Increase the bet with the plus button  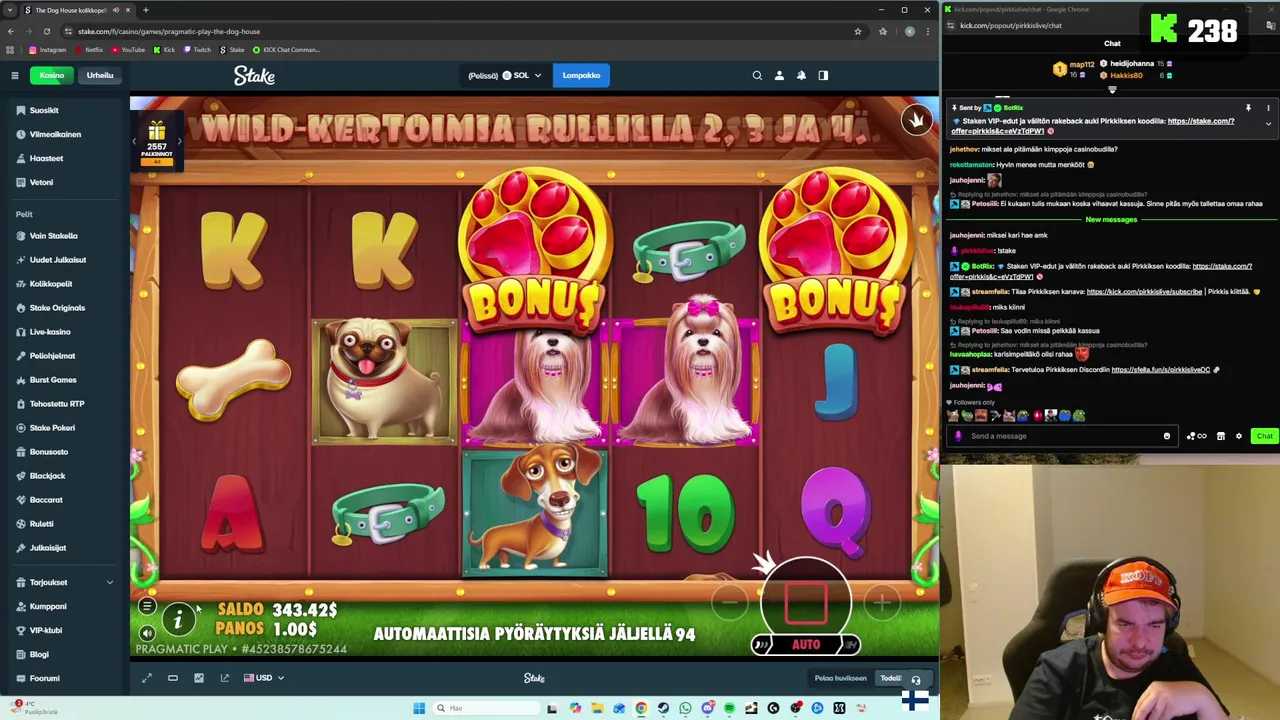click(x=882, y=602)
